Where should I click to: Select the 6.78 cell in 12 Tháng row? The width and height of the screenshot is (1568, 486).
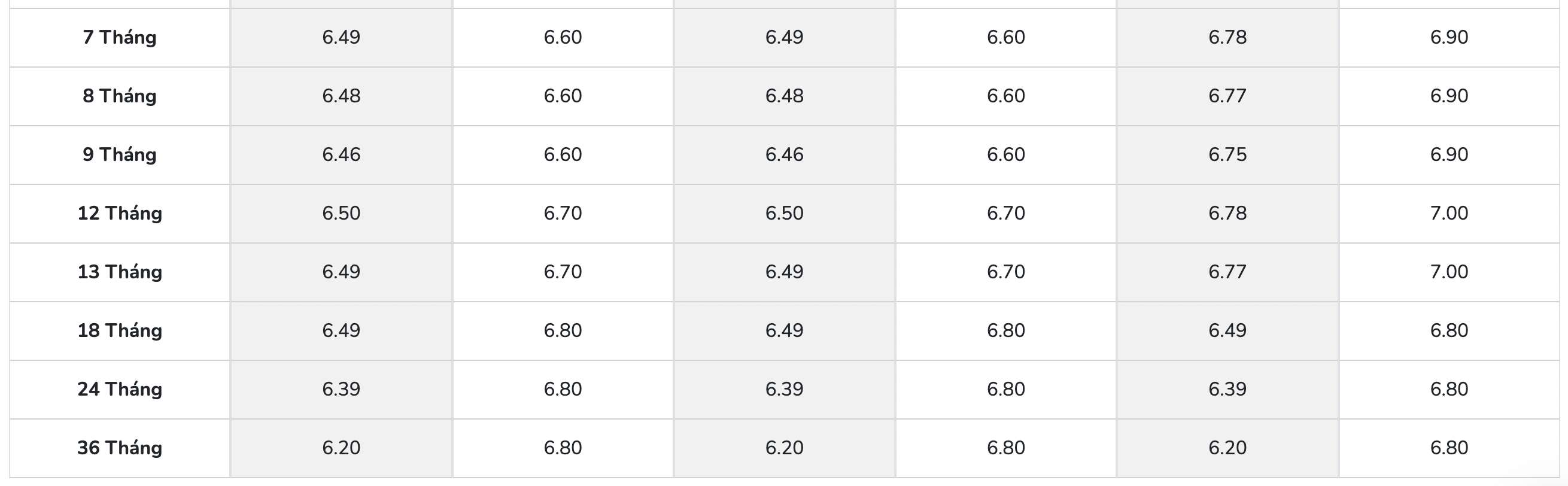(x=1227, y=213)
